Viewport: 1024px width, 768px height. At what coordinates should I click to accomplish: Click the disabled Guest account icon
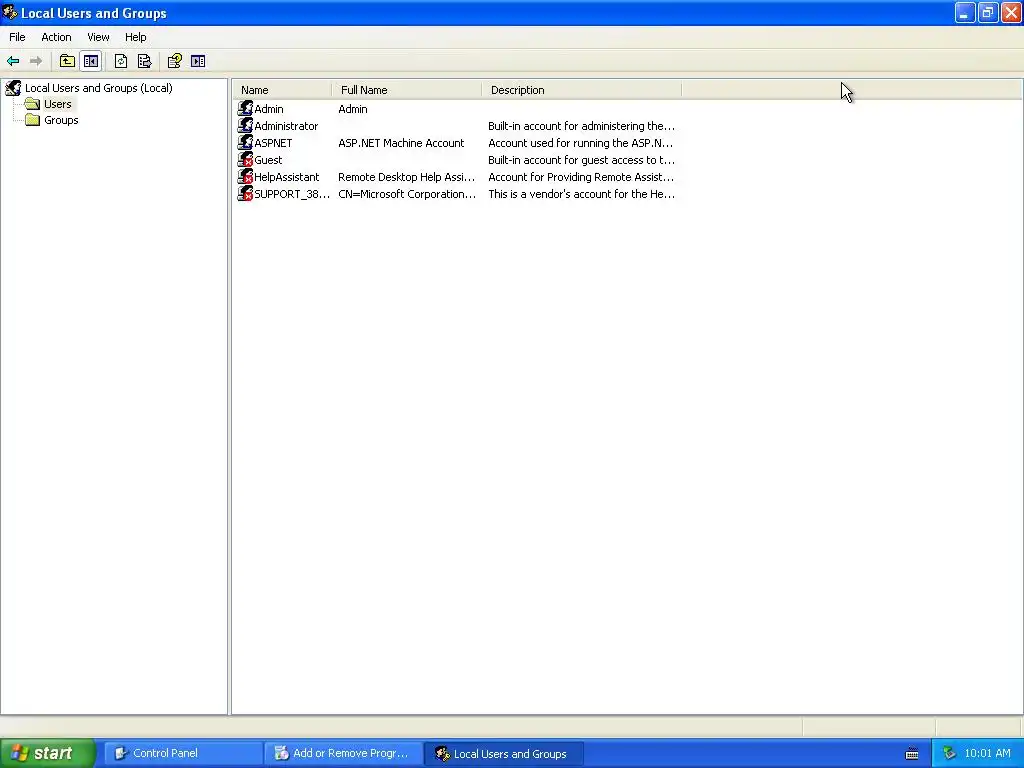[246, 159]
